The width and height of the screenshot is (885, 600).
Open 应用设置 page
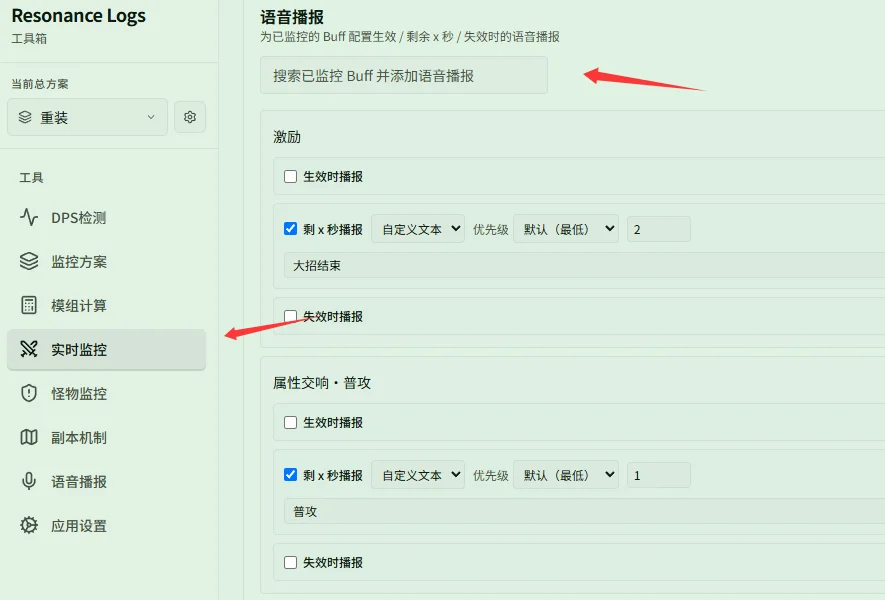coord(107,525)
